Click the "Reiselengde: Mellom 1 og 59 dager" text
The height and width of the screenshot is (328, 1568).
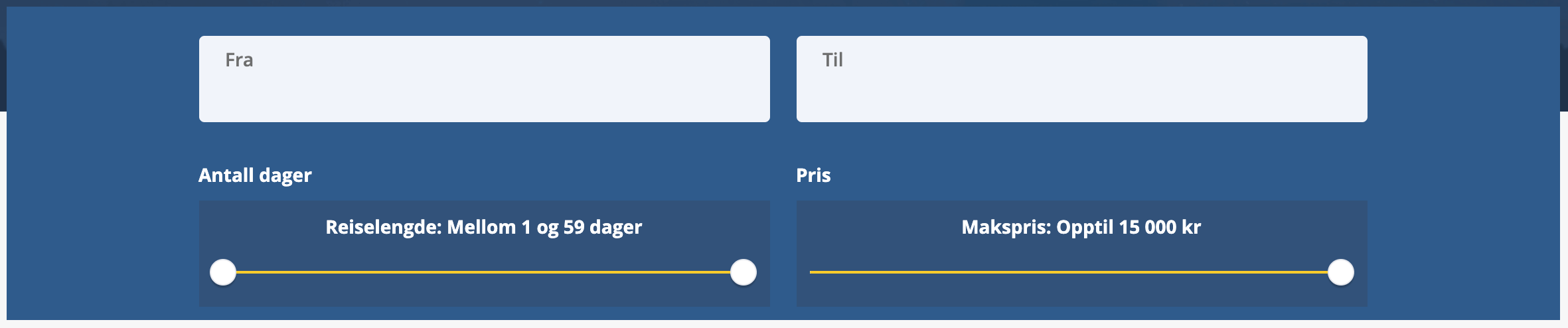(483, 227)
